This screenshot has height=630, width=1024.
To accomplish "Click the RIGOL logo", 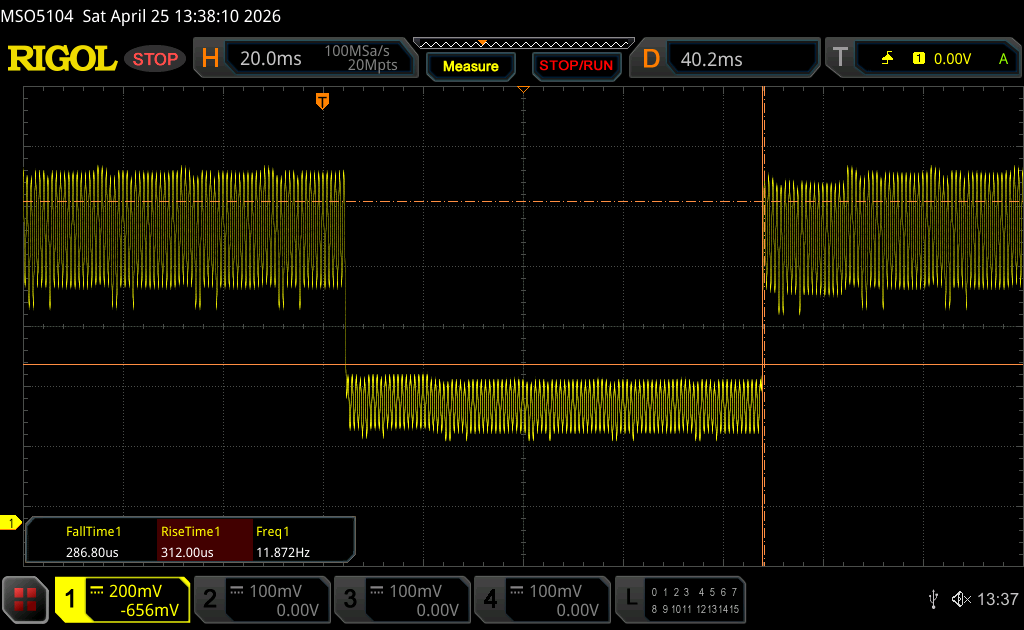I will (x=62, y=59).
